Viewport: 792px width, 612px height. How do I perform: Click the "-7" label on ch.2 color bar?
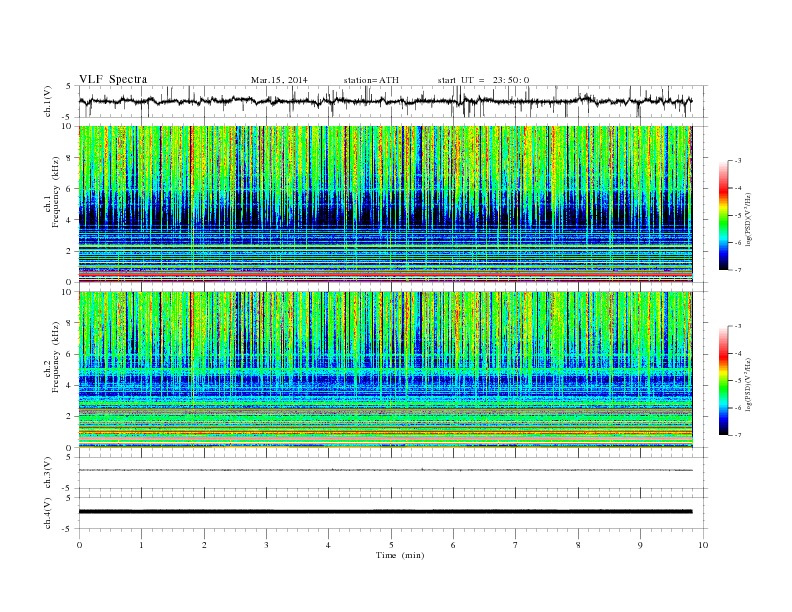click(738, 435)
